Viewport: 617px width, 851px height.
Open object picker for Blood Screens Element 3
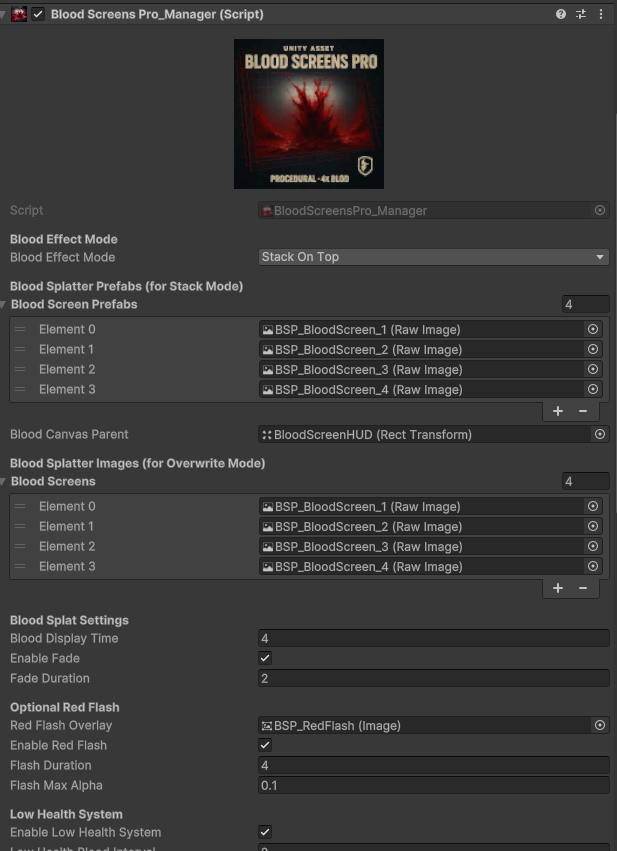pos(593,567)
